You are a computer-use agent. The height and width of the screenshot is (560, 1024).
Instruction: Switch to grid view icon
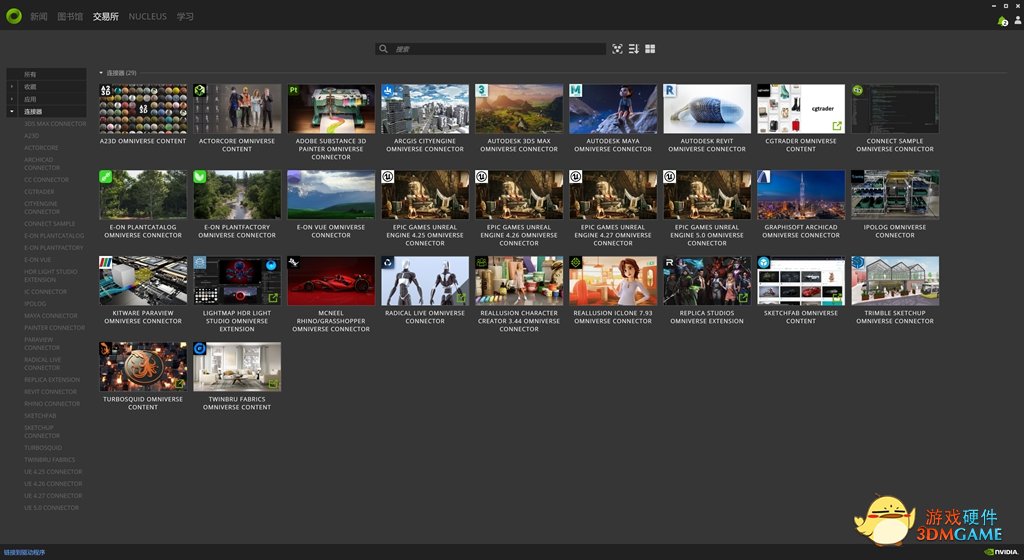(x=650, y=49)
